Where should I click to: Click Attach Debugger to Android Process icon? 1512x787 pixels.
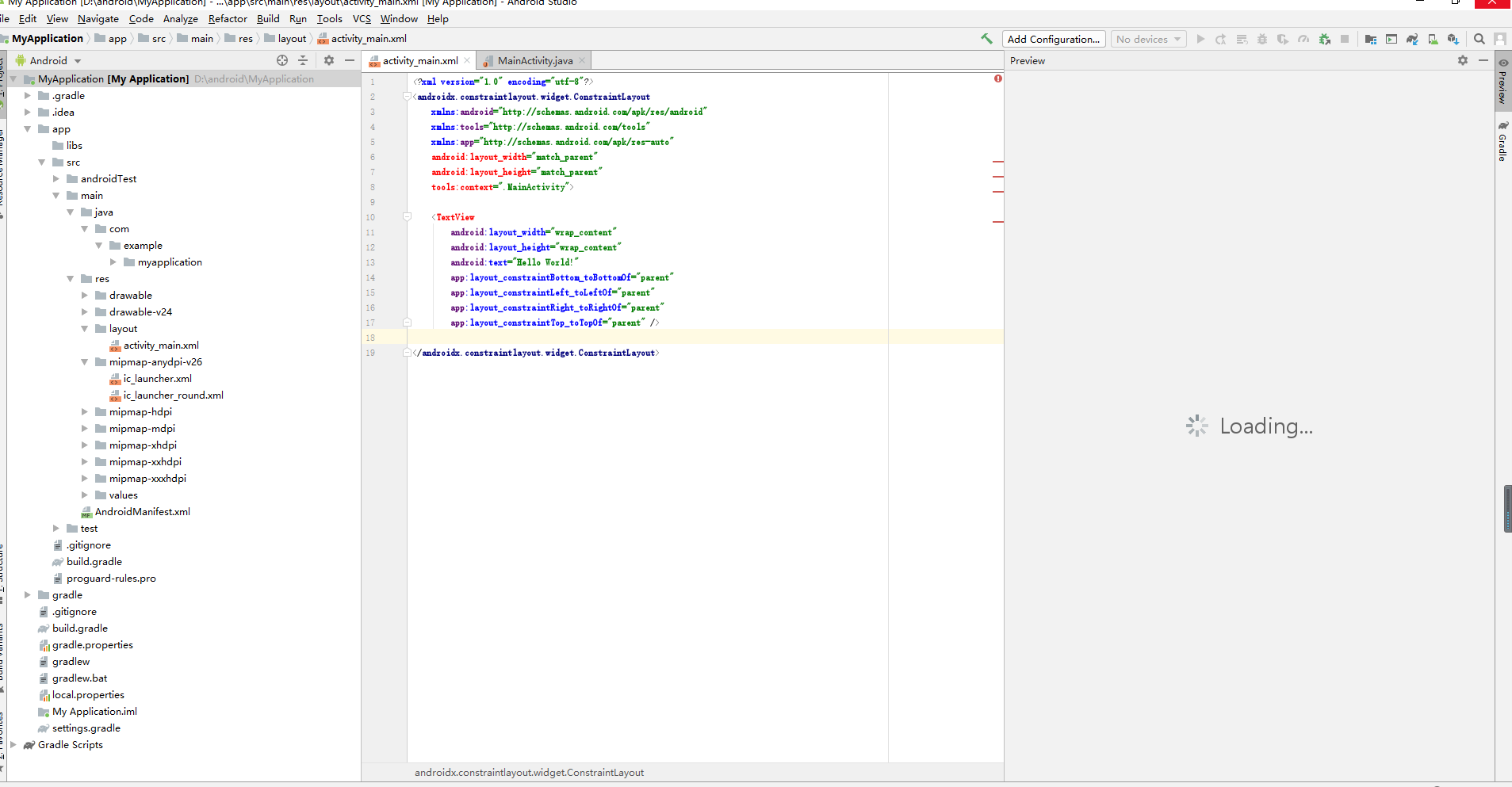point(1324,39)
